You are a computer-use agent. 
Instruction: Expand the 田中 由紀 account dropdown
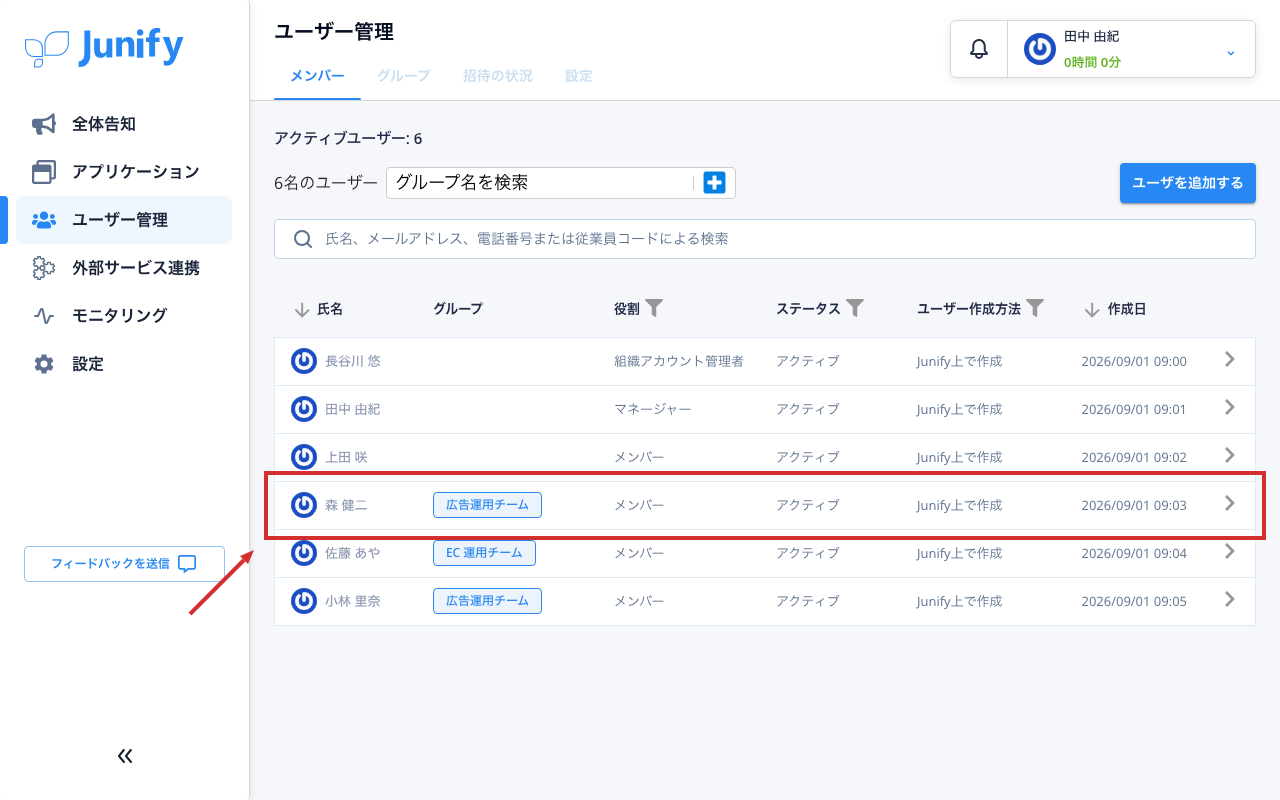(1231, 51)
